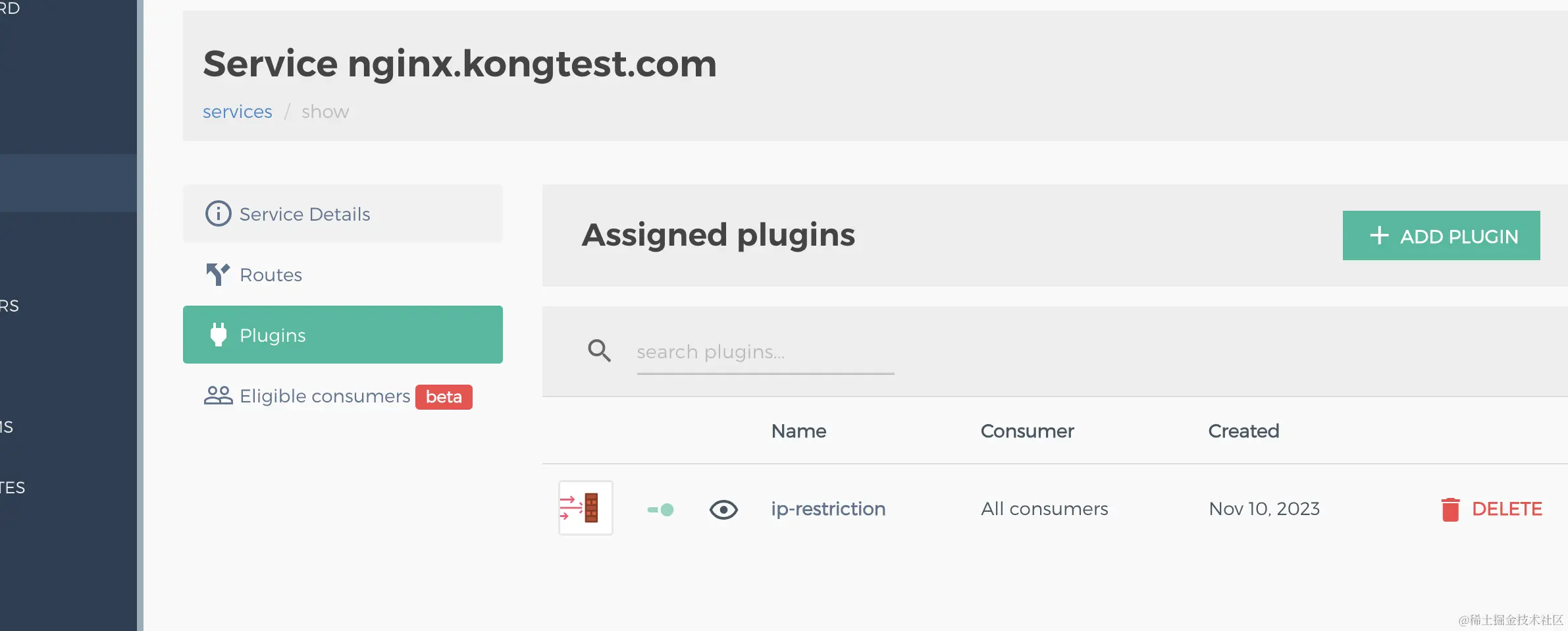Viewport: 1568px width, 631px height.
Task: Click the Service Details info icon
Action: coord(218,213)
